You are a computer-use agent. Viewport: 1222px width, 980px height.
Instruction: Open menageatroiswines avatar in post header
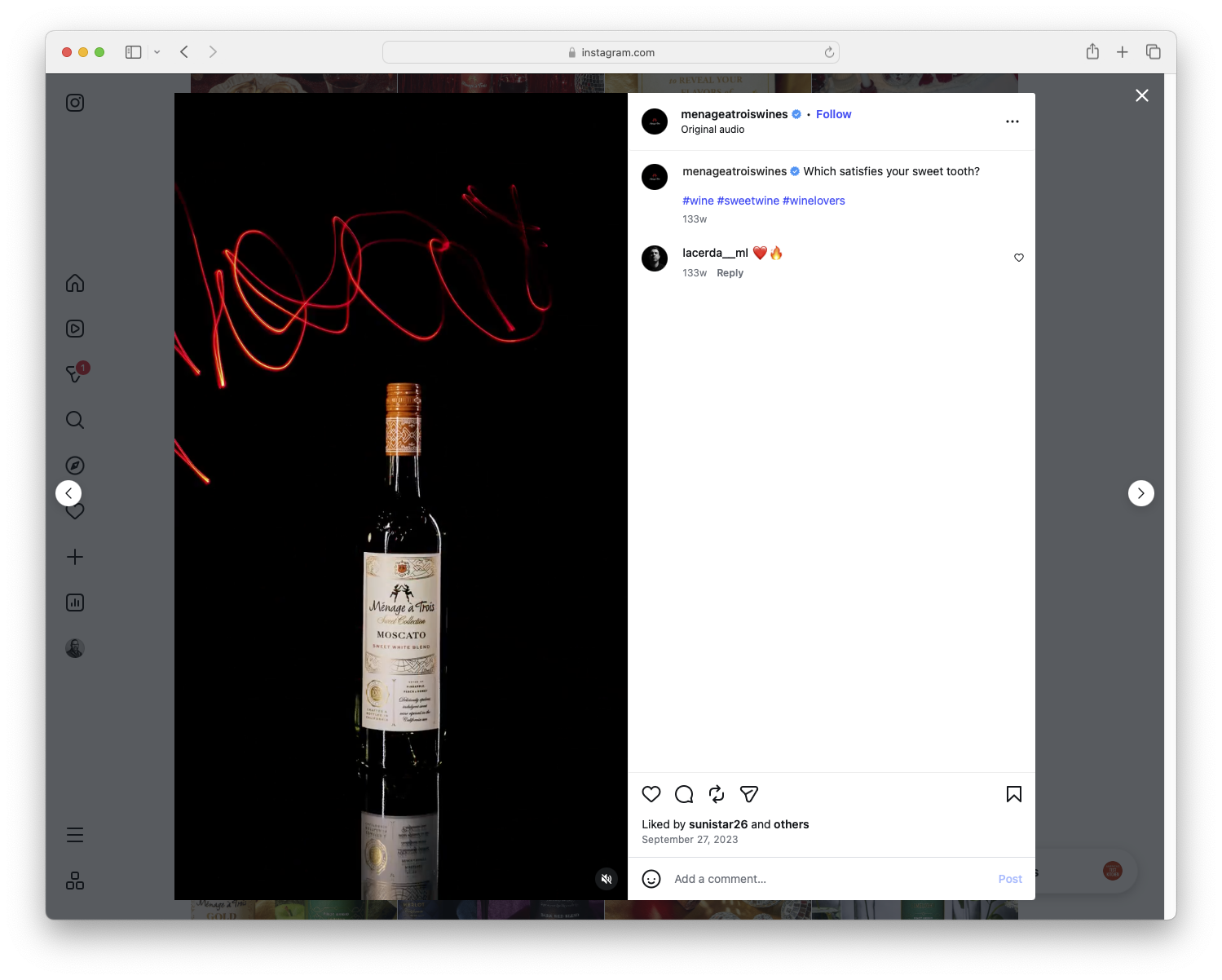click(x=655, y=121)
